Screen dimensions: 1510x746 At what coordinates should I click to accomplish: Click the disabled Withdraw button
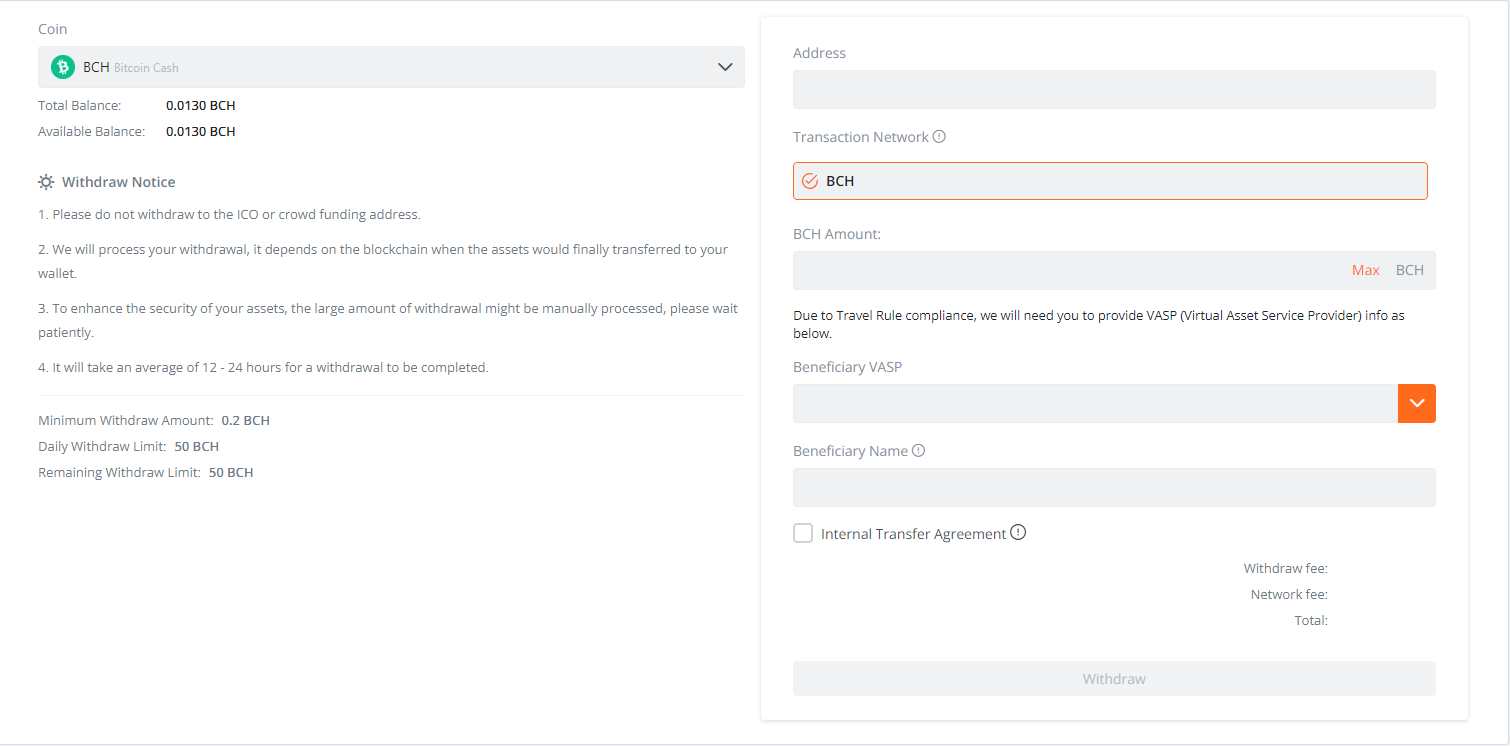[x=1114, y=679]
